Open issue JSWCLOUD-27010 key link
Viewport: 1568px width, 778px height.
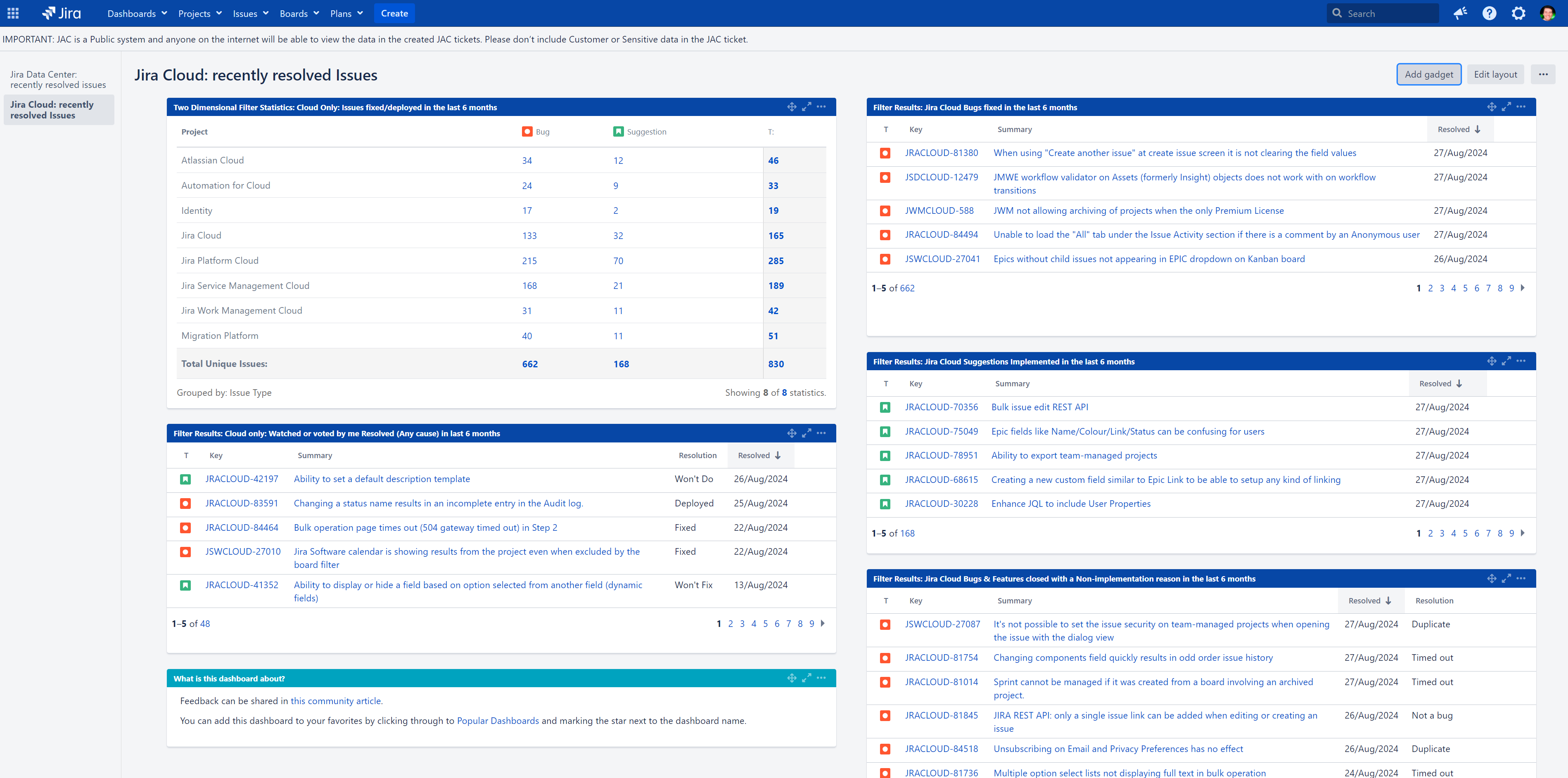click(x=243, y=552)
